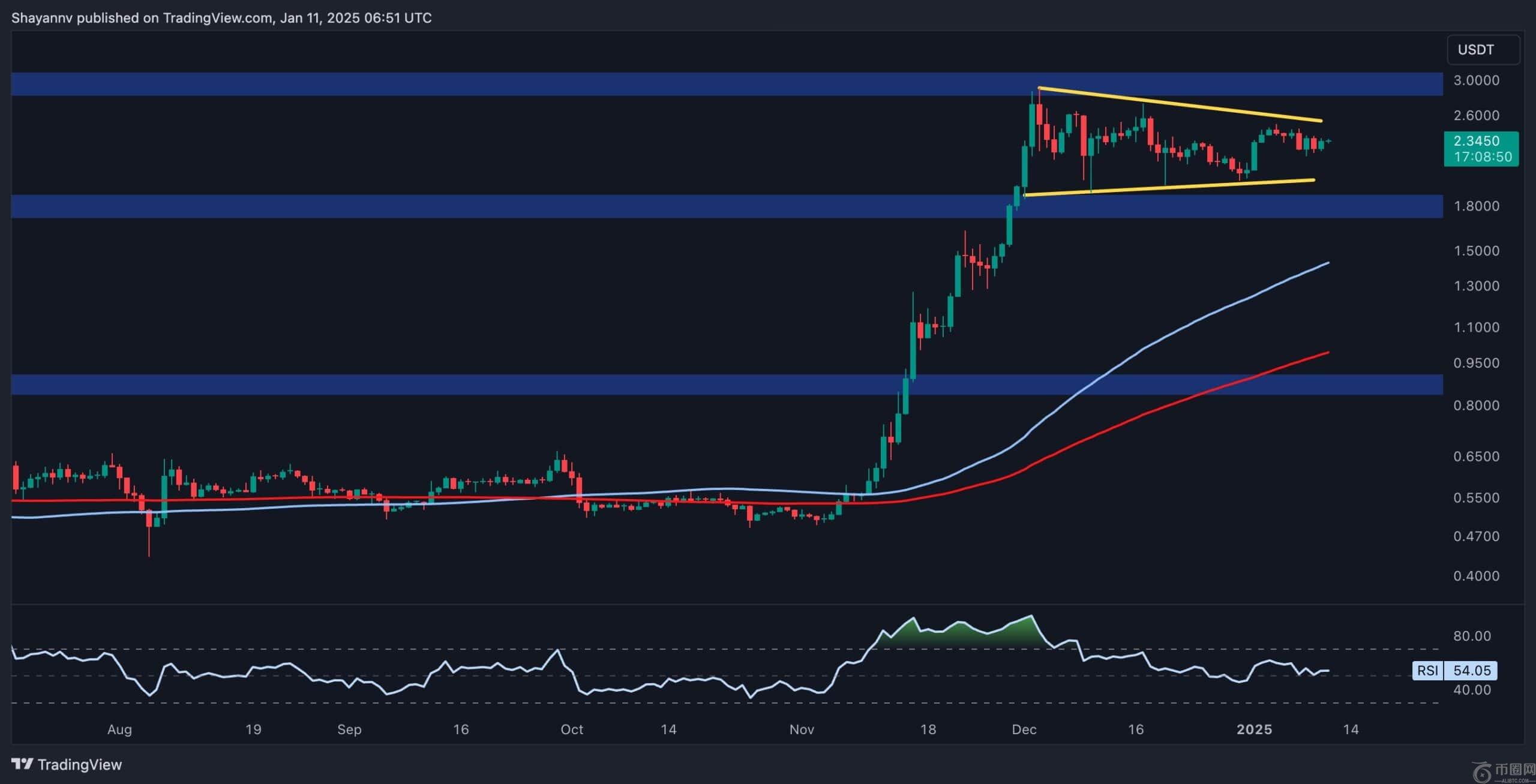Click the 14 date label after Oct
Image resolution: width=1536 pixels, height=784 pixels.
pos(668,729)
